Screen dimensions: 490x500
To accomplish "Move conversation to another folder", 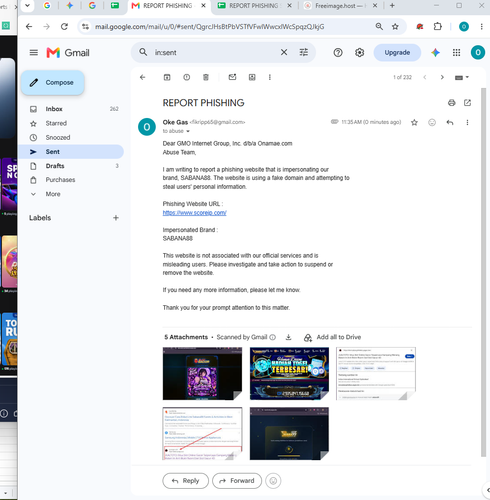I will pyautogui.click(x=252, y=77).
